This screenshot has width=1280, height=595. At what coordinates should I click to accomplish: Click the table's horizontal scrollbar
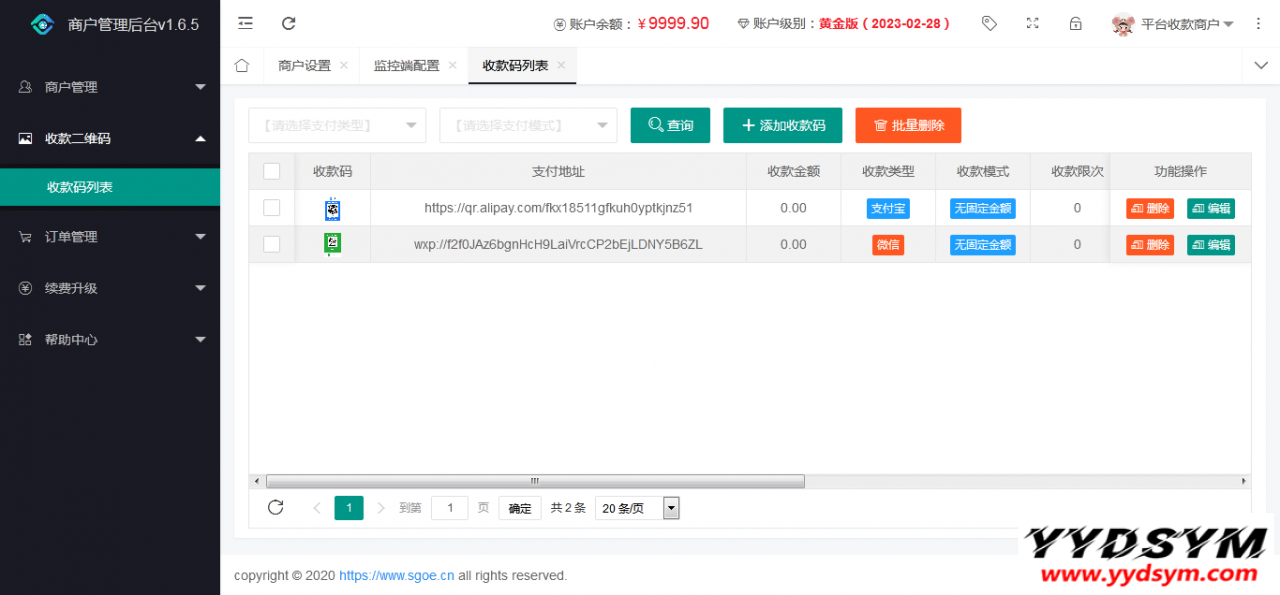[x=535, y=481]
